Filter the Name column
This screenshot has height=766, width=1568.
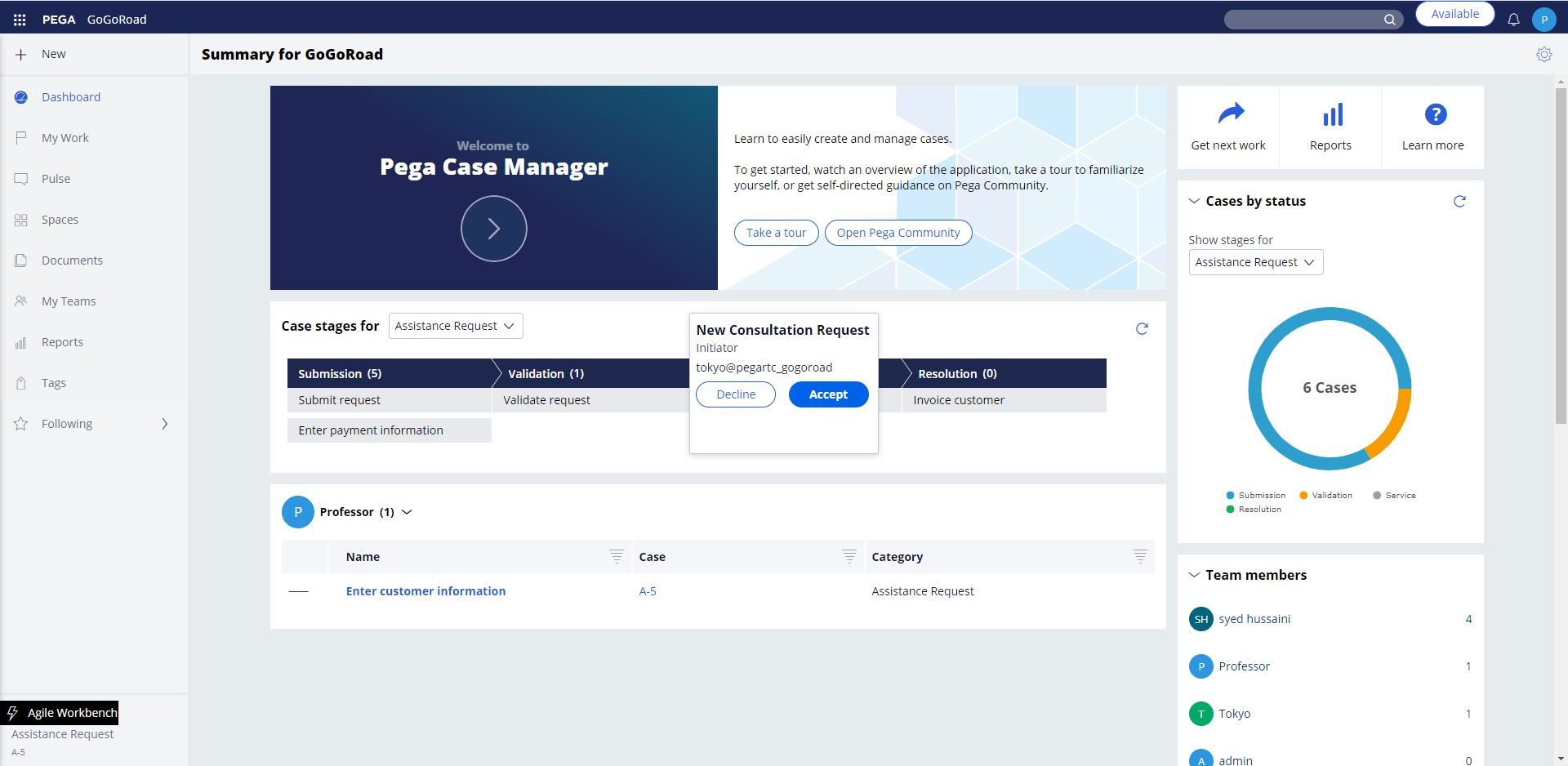pos(617,557)
